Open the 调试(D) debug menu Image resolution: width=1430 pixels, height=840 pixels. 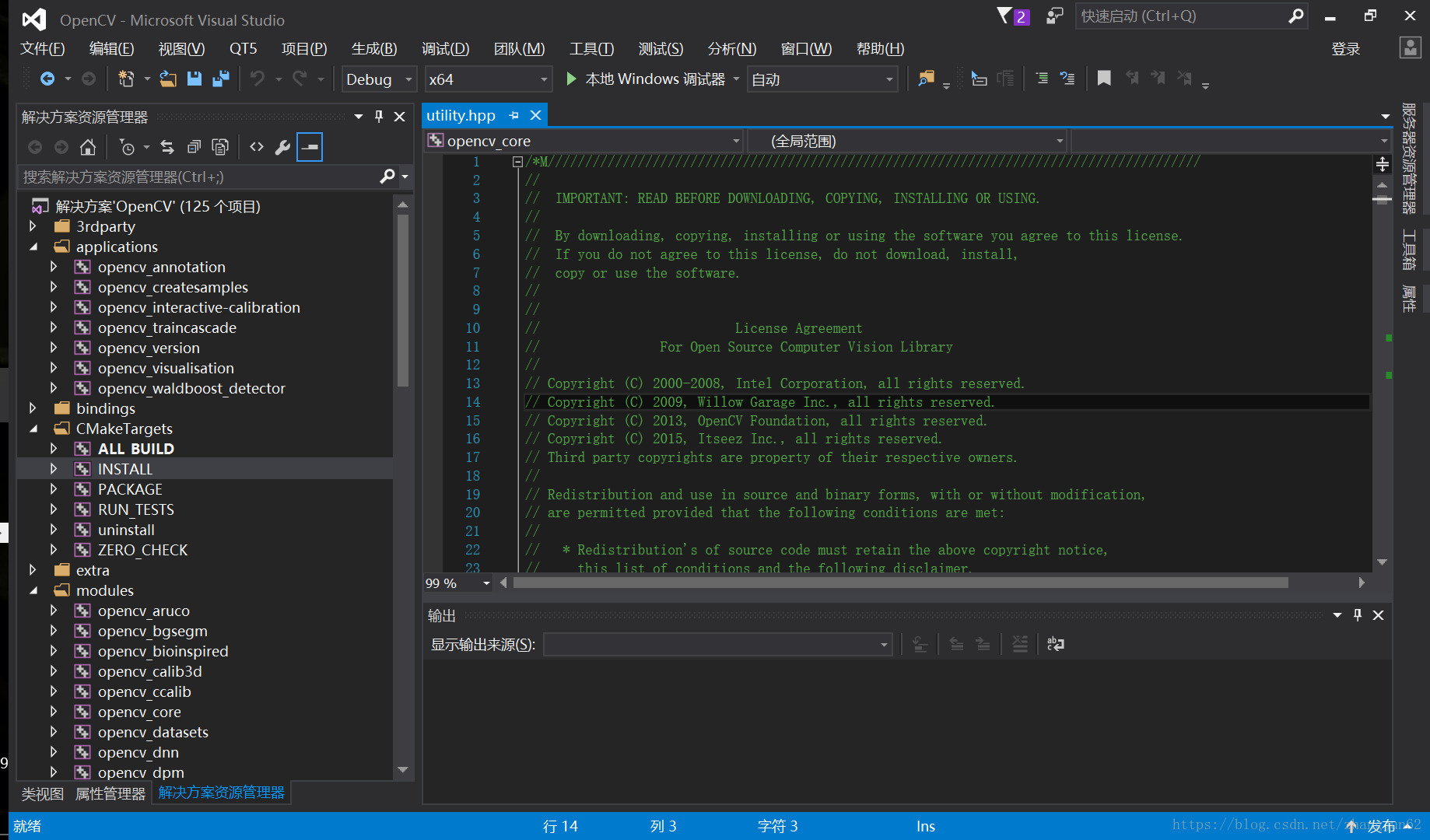point(446,49)
